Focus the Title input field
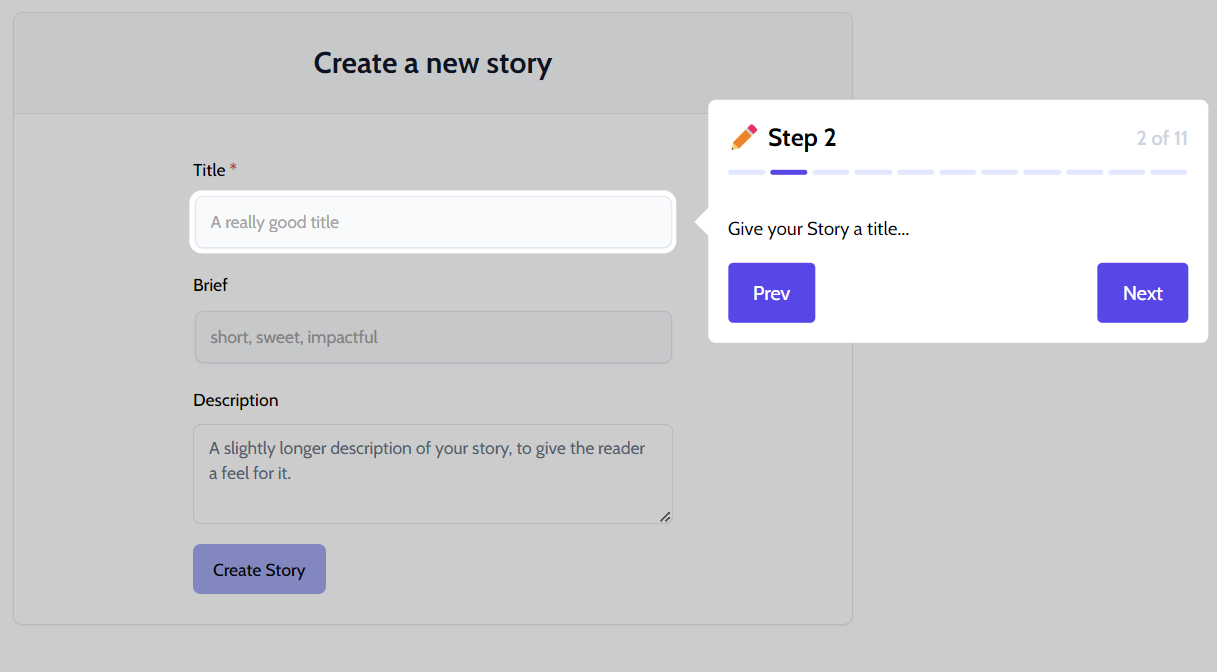This screenshot has height=672, width=1217. [x=433, y=222]
